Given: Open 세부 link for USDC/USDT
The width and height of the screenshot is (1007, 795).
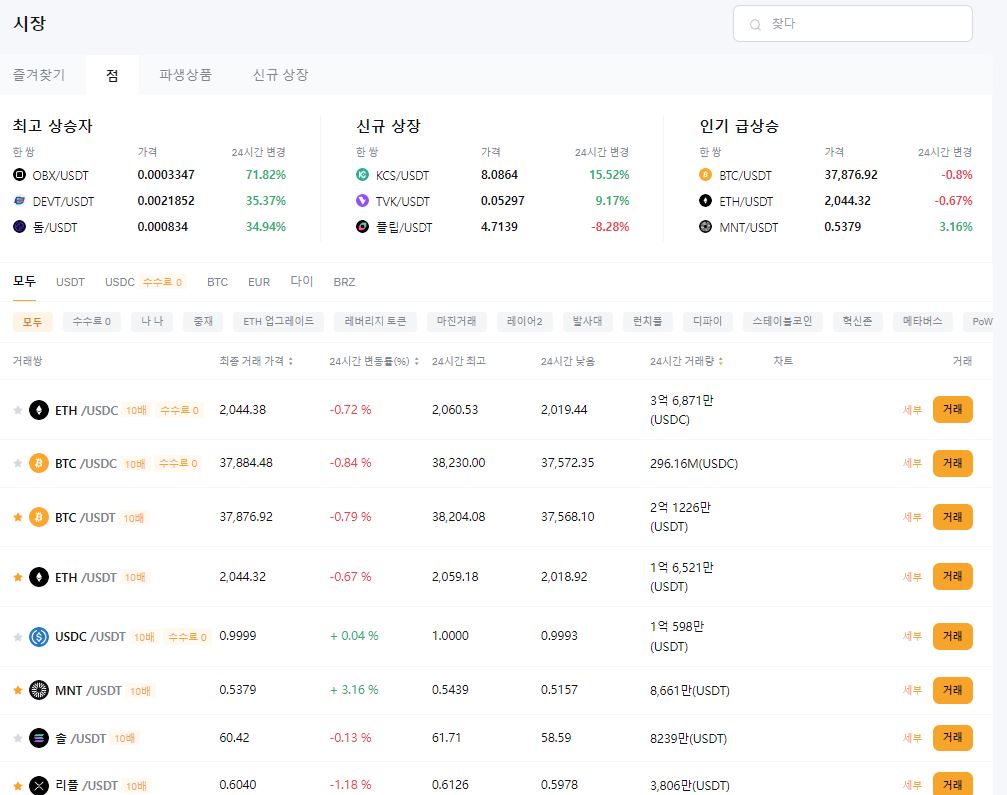Looking at the screenshot, I should click(x=912, y=636).
